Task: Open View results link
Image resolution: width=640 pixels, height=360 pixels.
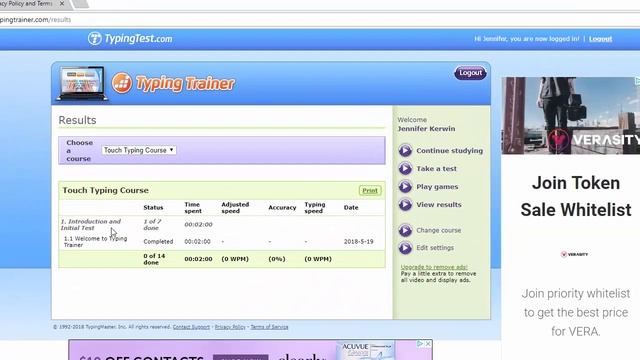Action: tap(439, 204)
